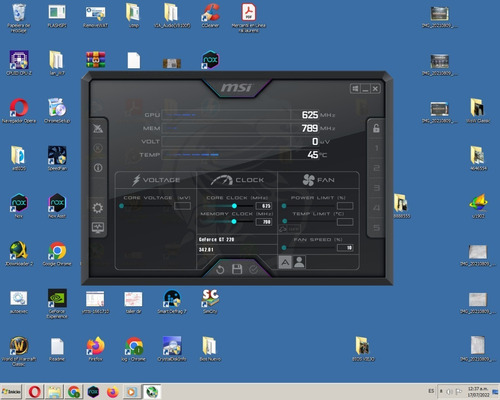
Task: Select the SimCity desktop shortcut
Action: tap(210, 301)
